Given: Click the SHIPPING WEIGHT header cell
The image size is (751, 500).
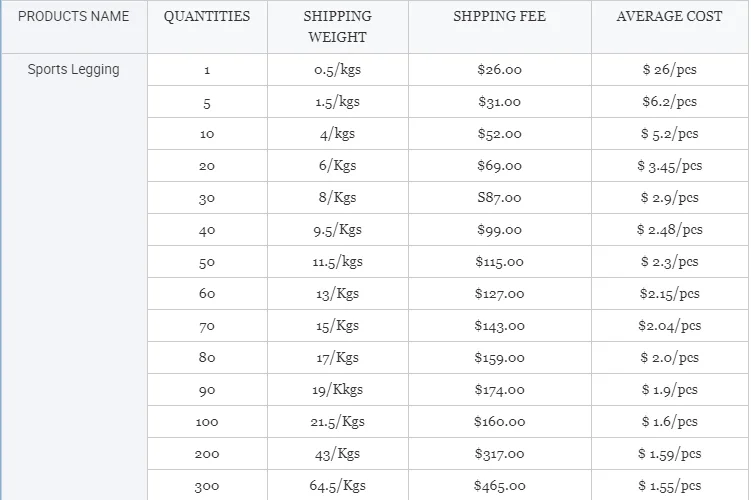Looking at the screenshot, I should [337, 27].
